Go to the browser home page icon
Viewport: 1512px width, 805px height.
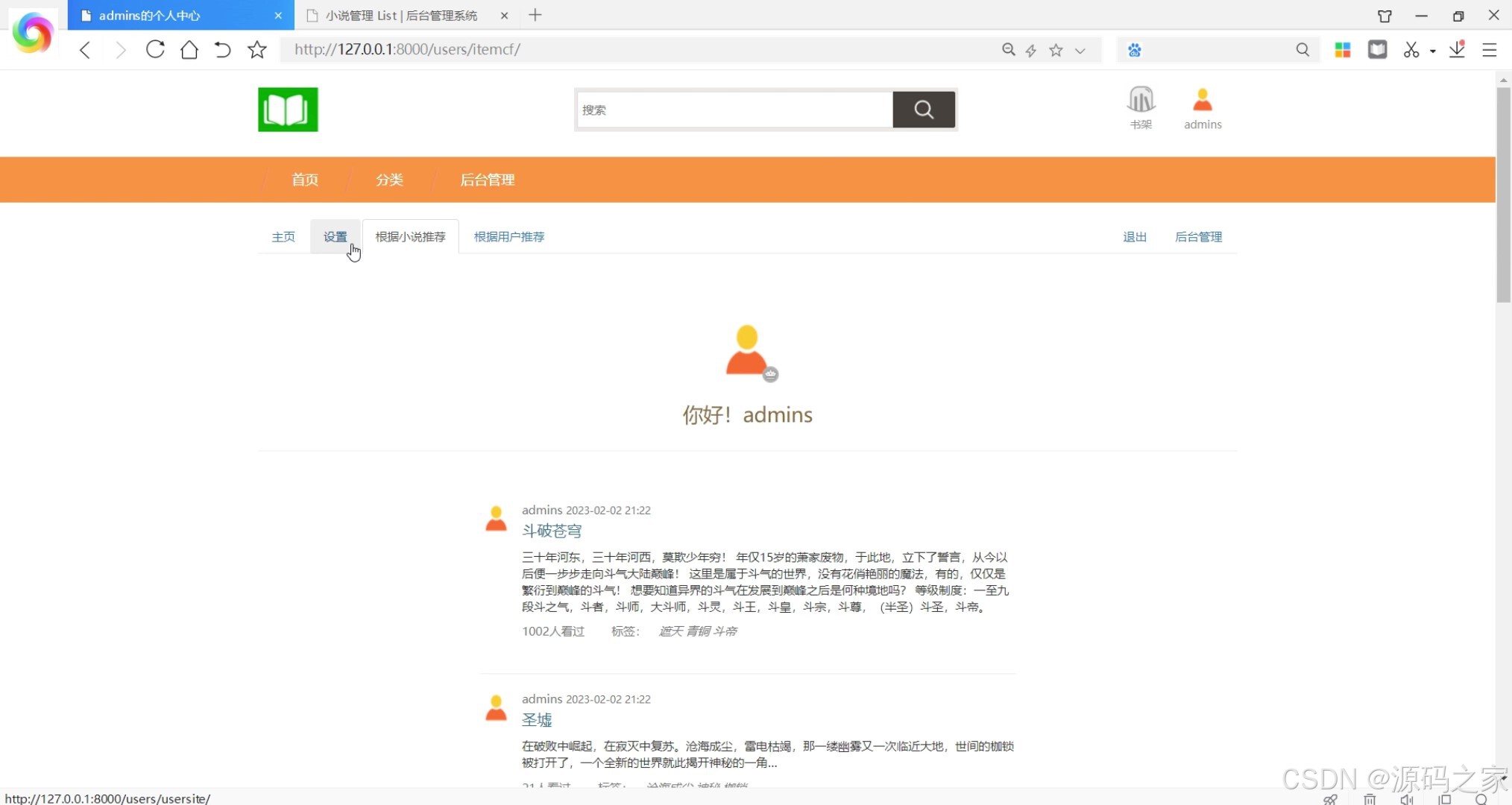189,50
